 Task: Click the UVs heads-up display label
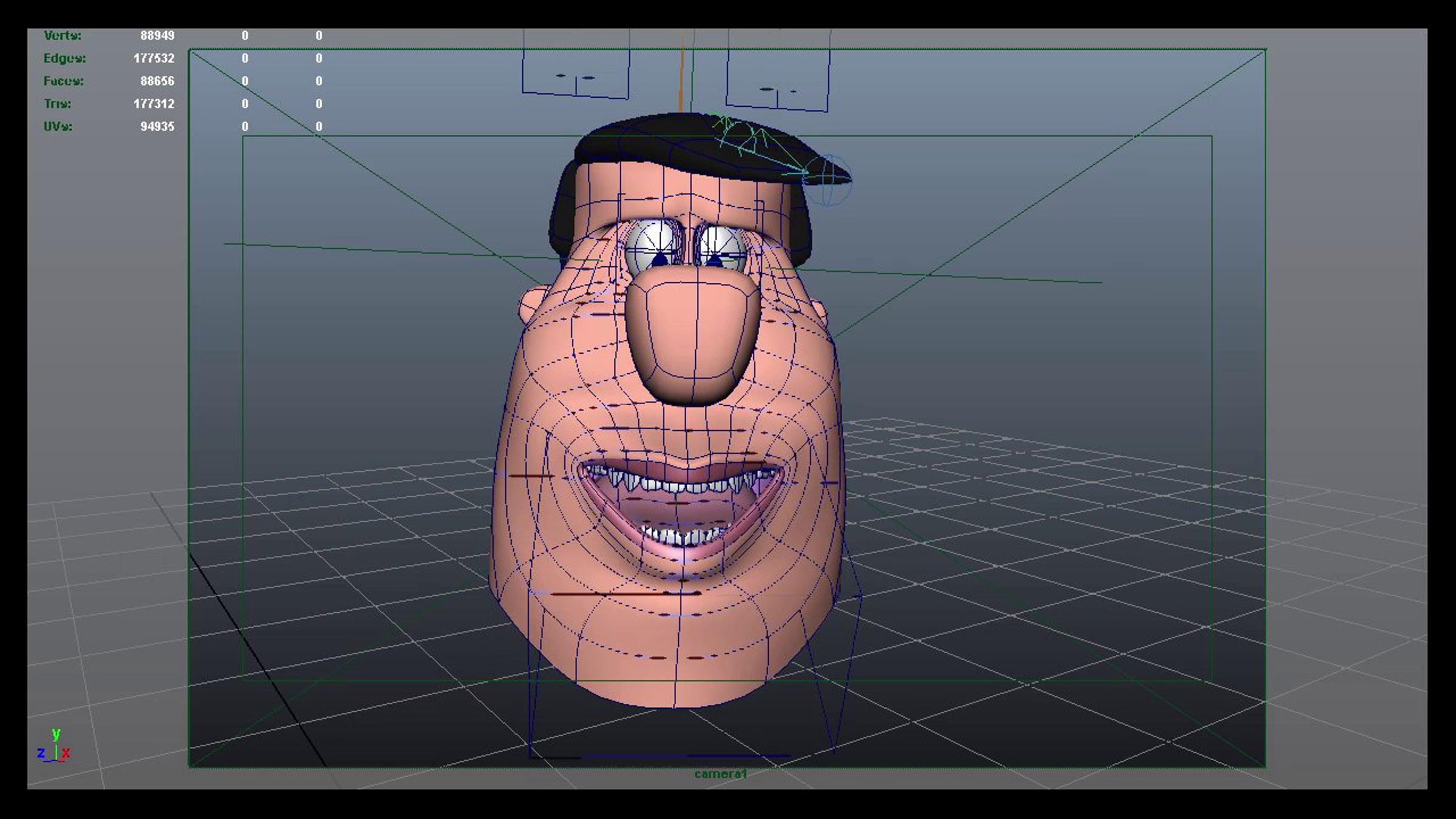(x=58, y=127)
